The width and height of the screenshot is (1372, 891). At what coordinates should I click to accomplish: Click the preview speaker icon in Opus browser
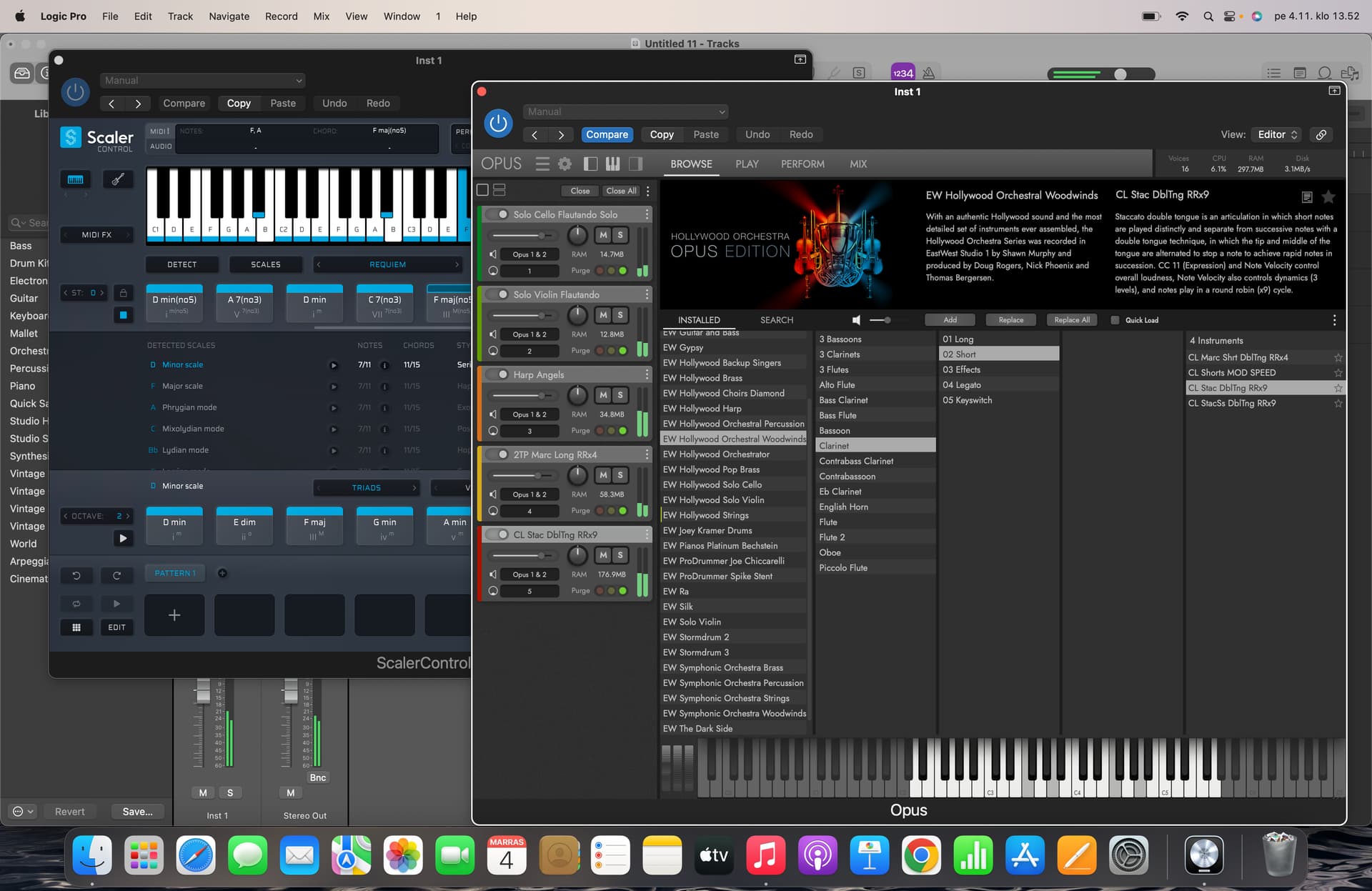coord(856,320)
